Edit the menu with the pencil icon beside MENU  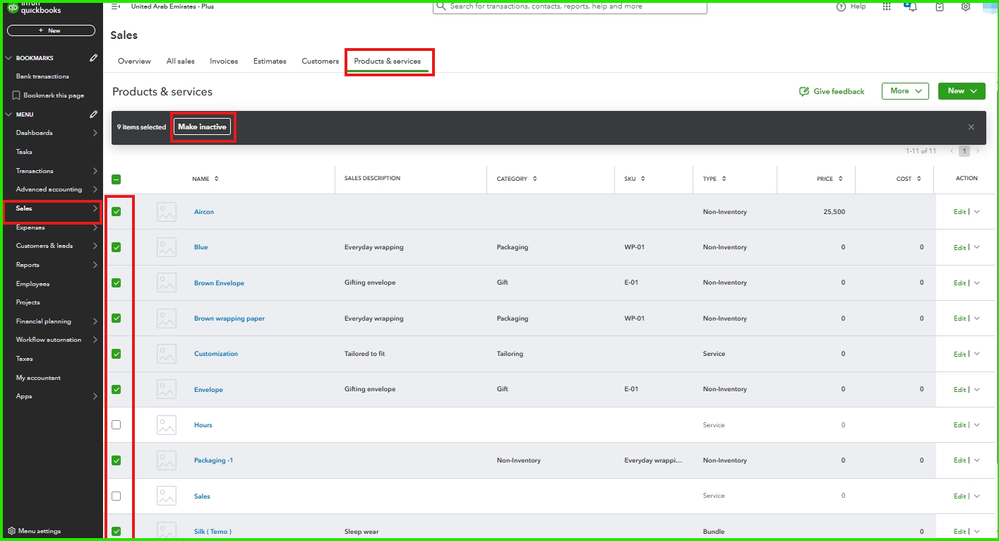(x=93, y=115)
